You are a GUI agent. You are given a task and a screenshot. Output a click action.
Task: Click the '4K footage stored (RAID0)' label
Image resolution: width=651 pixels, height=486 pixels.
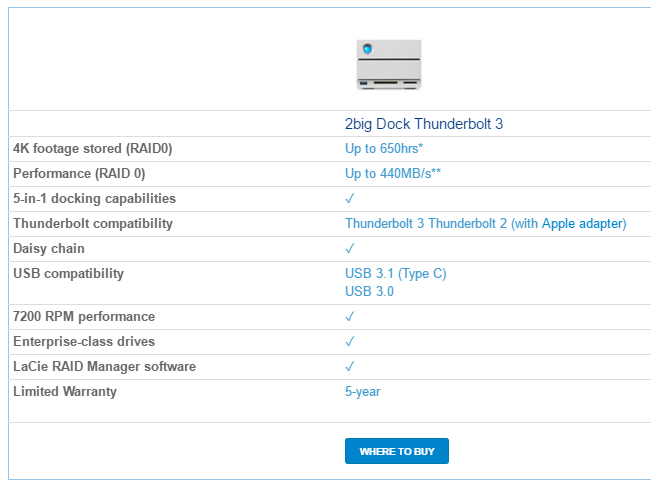click(93, 149)
